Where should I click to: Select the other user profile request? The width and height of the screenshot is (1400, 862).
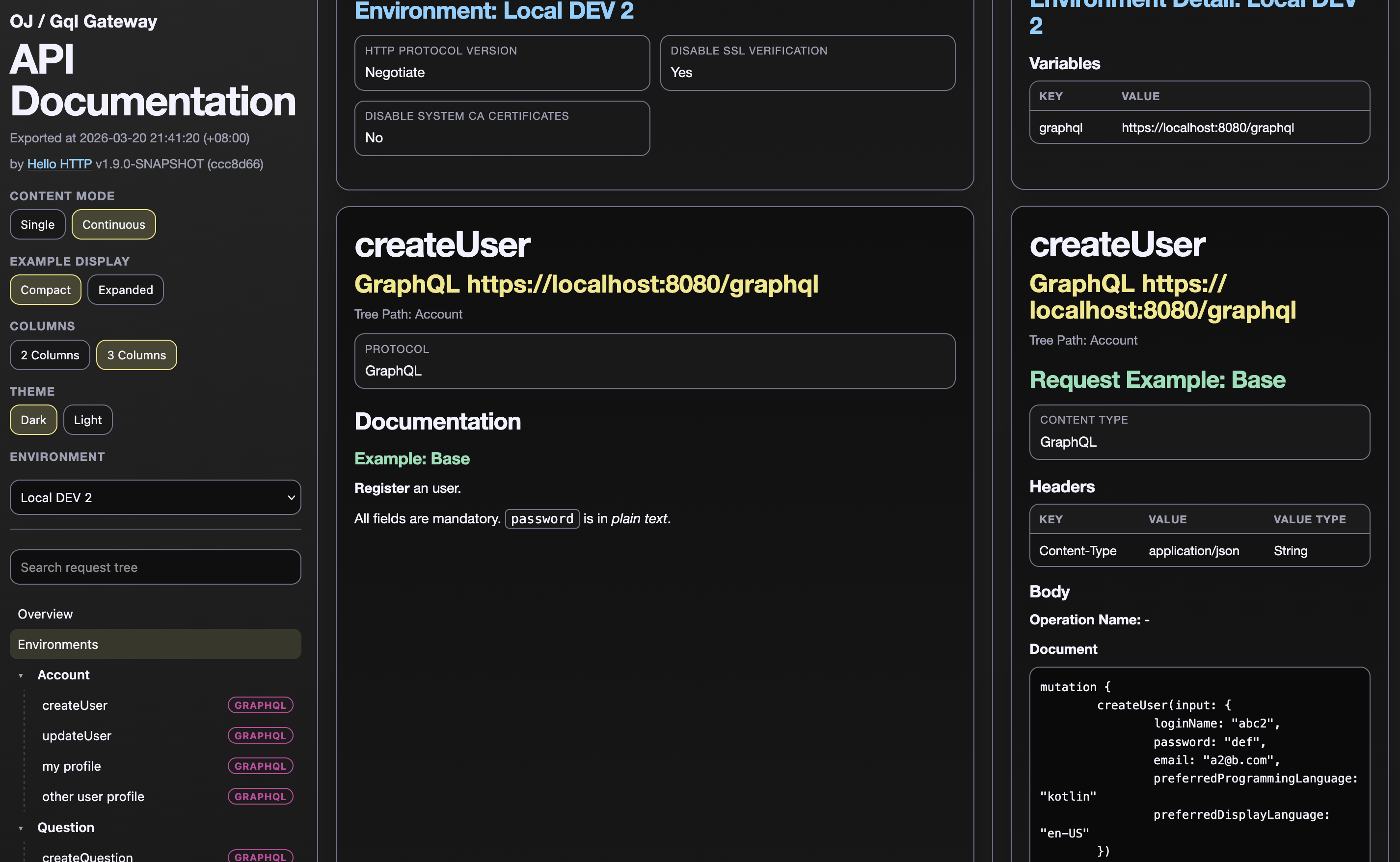93,796
